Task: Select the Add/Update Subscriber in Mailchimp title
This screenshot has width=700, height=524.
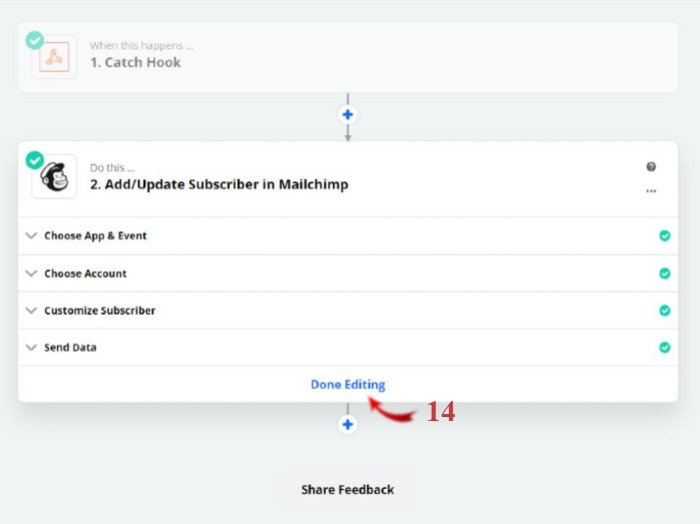Action: 219,184
